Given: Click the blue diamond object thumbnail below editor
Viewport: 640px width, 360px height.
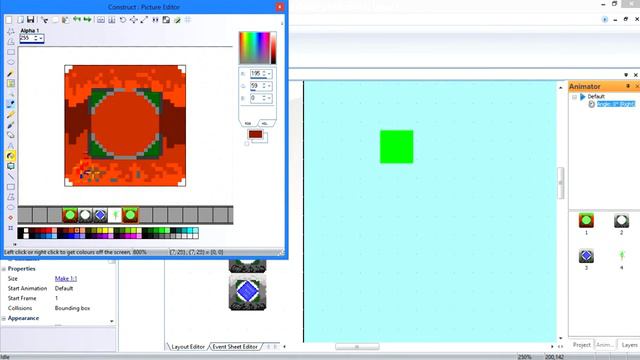Looking at the screenshot, I should click(x=247, y=292).
